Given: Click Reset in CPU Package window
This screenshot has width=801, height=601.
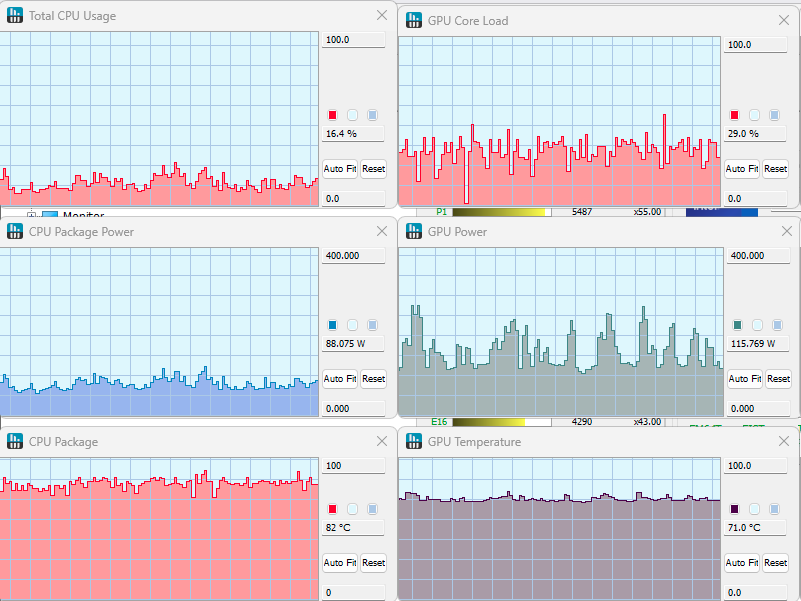Looking at the screenshot, I should pyautogui.click(x=373, y=563).
